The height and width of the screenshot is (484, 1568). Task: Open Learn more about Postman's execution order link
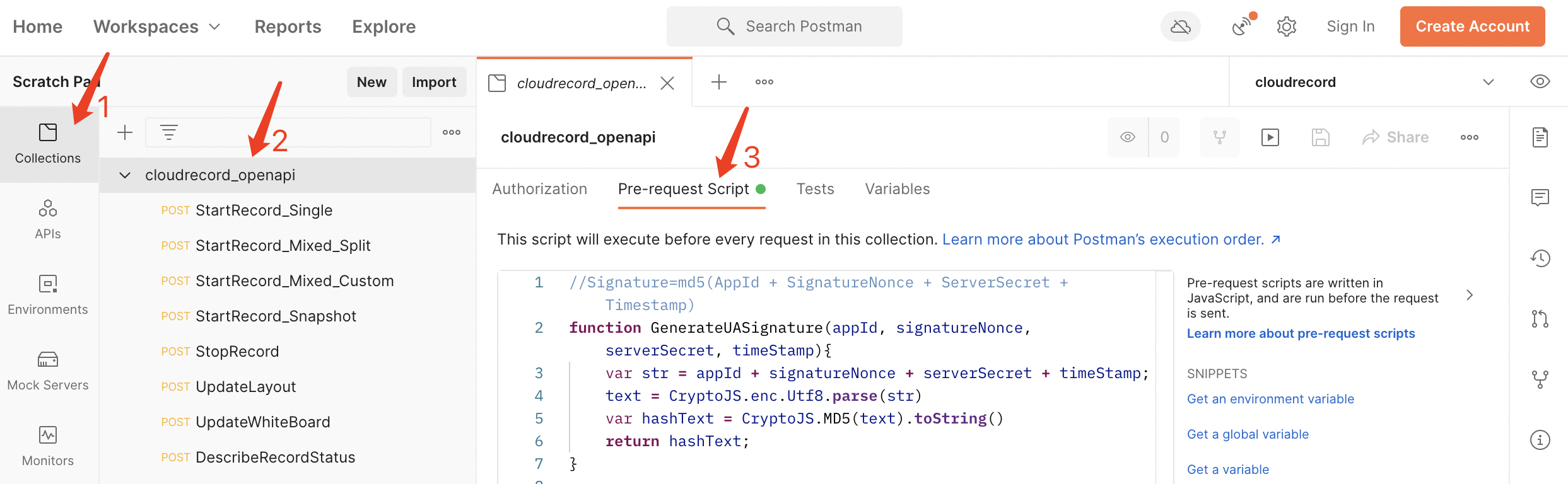(x=1111, y=239)
